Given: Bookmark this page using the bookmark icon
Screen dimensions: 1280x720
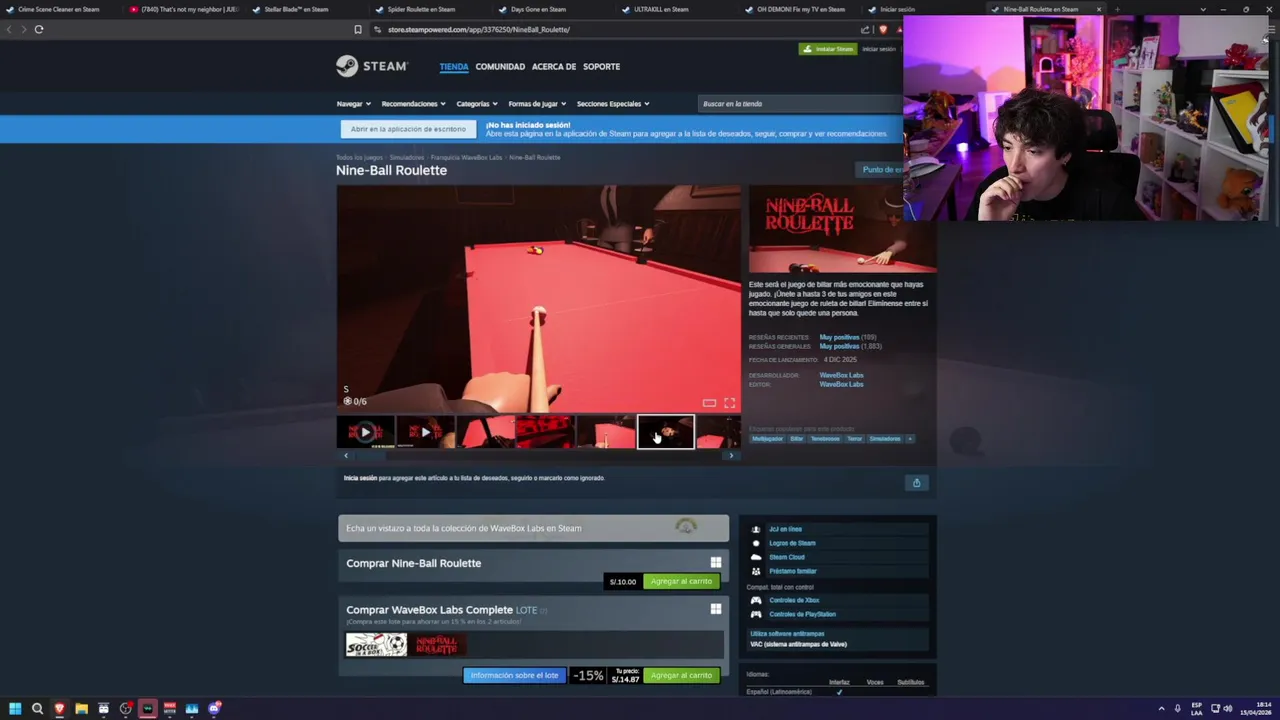Looking at the screenshot, I should (358, 29).
